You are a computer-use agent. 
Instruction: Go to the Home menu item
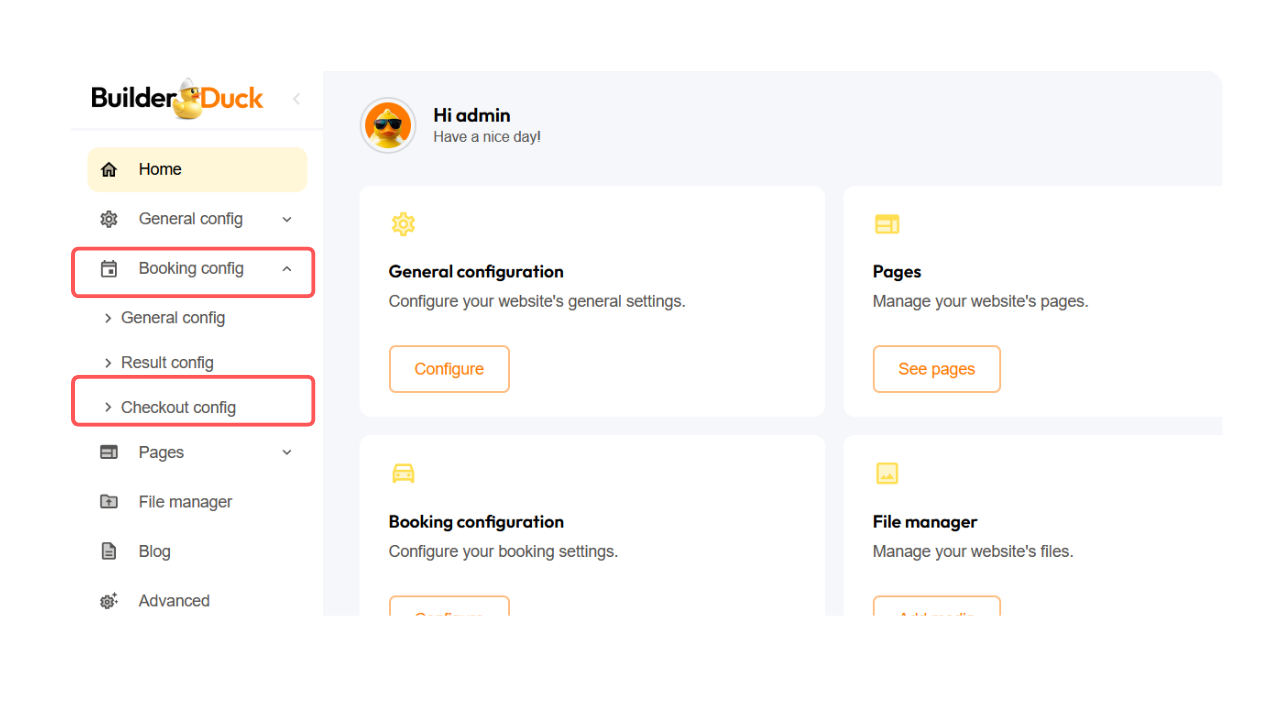pos(160,170)
